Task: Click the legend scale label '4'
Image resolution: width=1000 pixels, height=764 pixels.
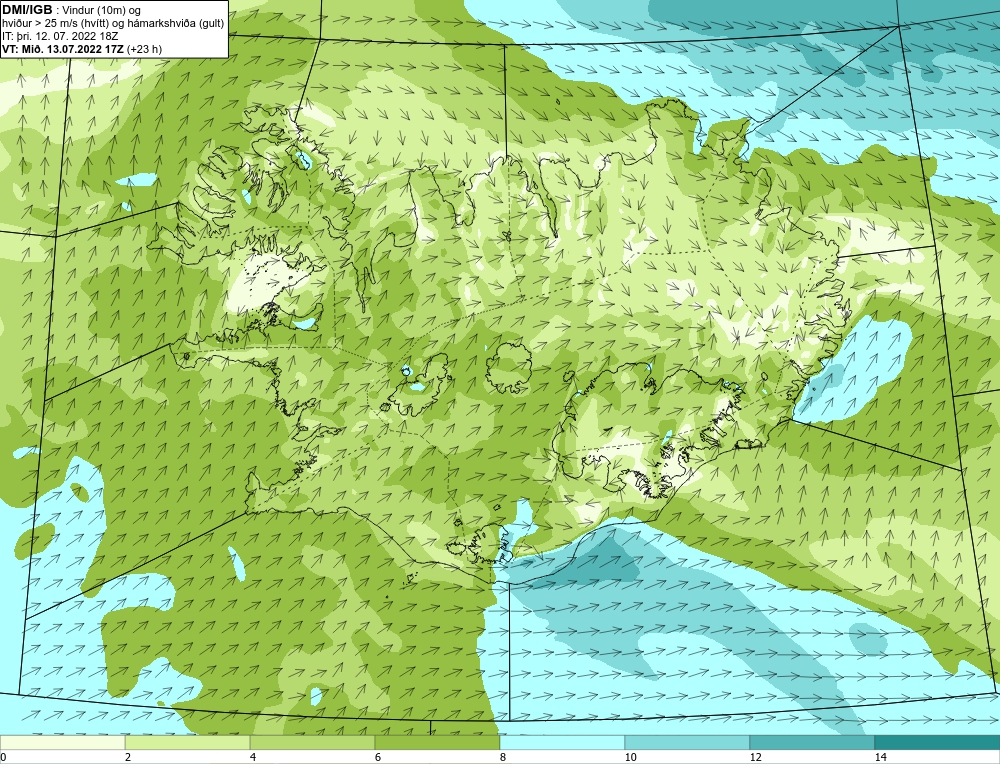Action: click(253, 757)
